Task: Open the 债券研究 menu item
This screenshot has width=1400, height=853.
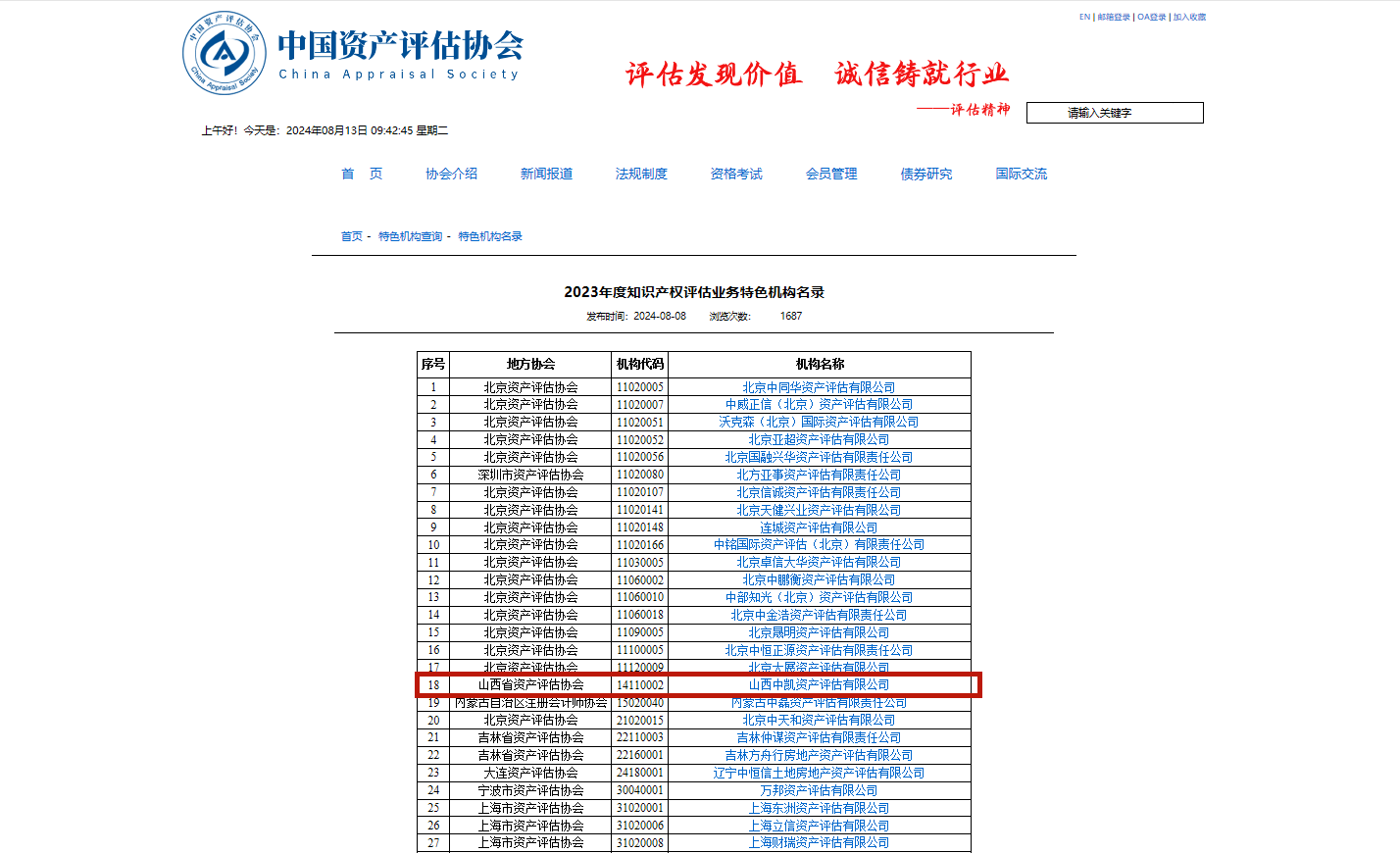Action: click(926, 174)
